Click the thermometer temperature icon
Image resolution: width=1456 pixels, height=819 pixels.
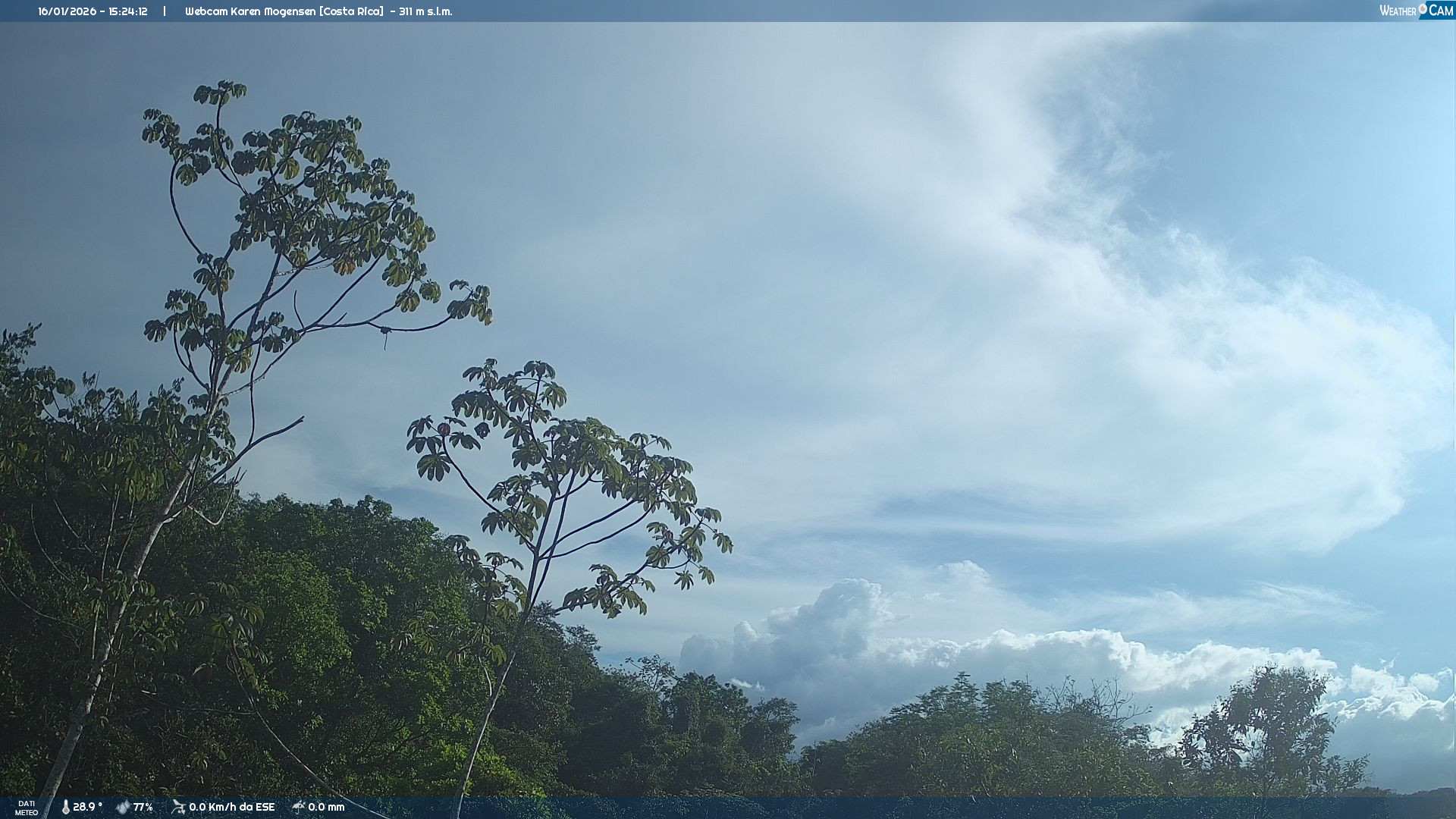(x=65, y=807)
